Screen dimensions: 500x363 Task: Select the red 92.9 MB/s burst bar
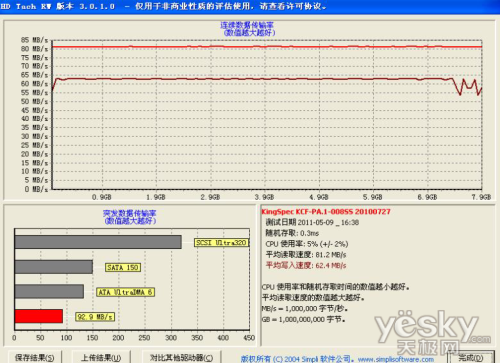[x=39, y=316]
